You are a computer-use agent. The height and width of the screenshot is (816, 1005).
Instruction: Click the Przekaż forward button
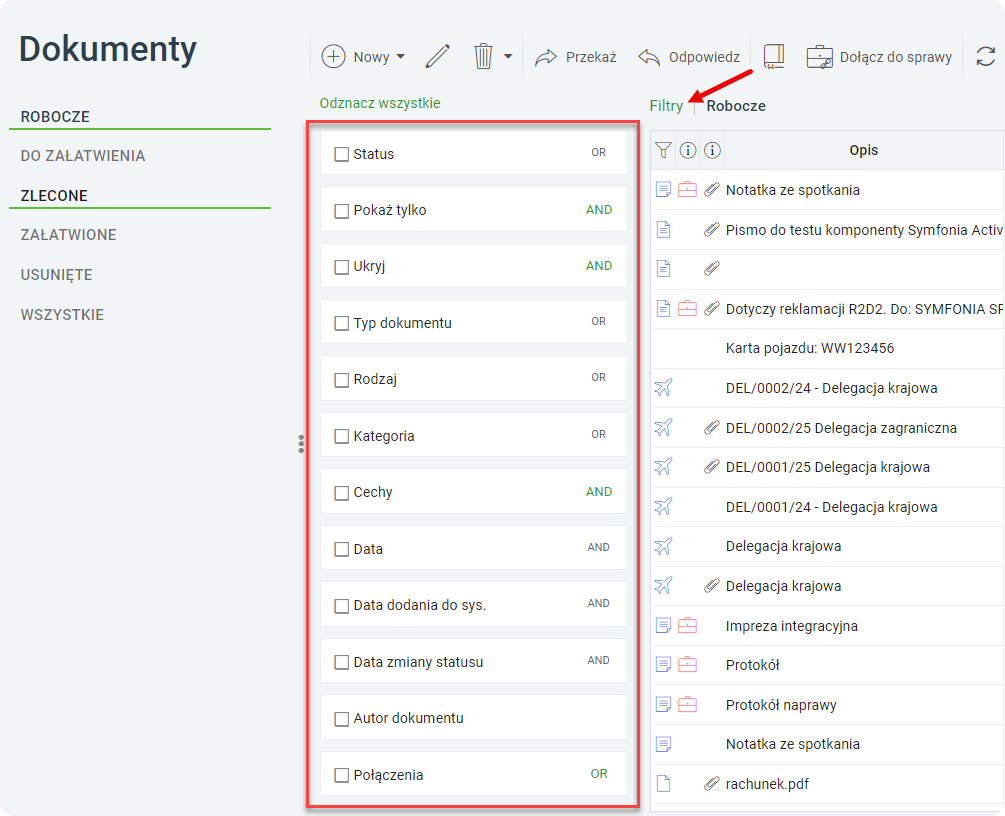click(576, 57)
